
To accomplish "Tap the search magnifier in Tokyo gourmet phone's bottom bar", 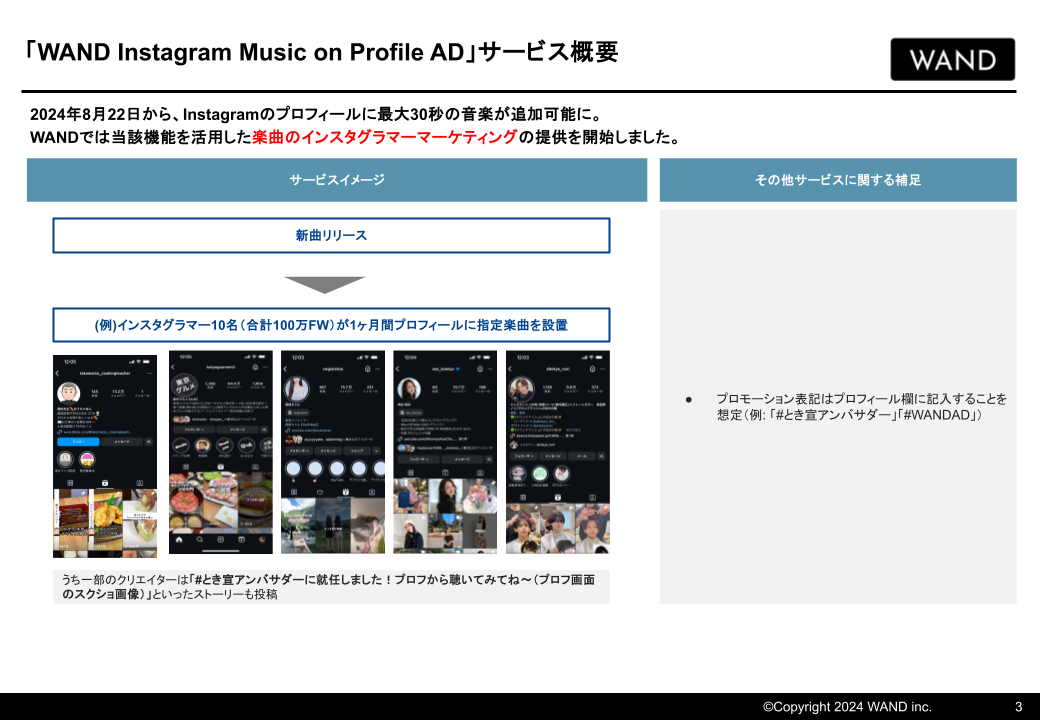I will pyautogui.click(x=200, y=540).
